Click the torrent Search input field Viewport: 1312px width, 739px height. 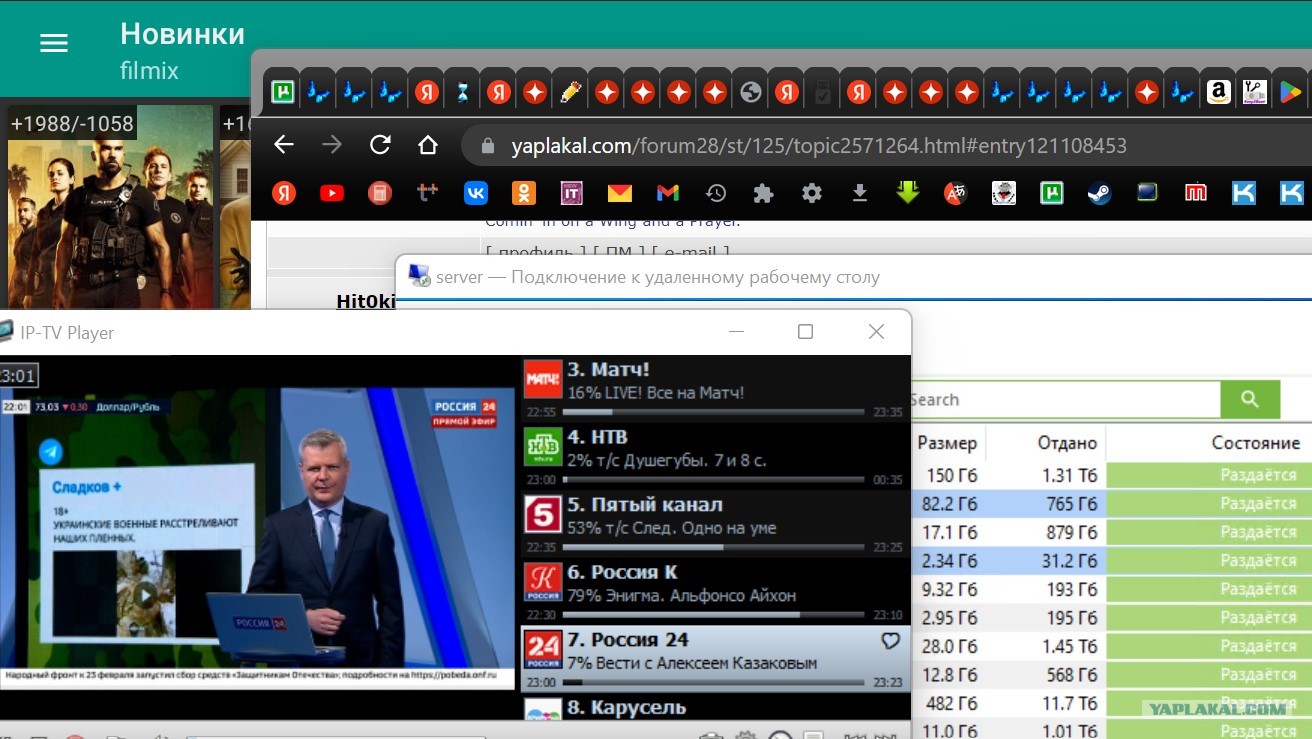1066,399
